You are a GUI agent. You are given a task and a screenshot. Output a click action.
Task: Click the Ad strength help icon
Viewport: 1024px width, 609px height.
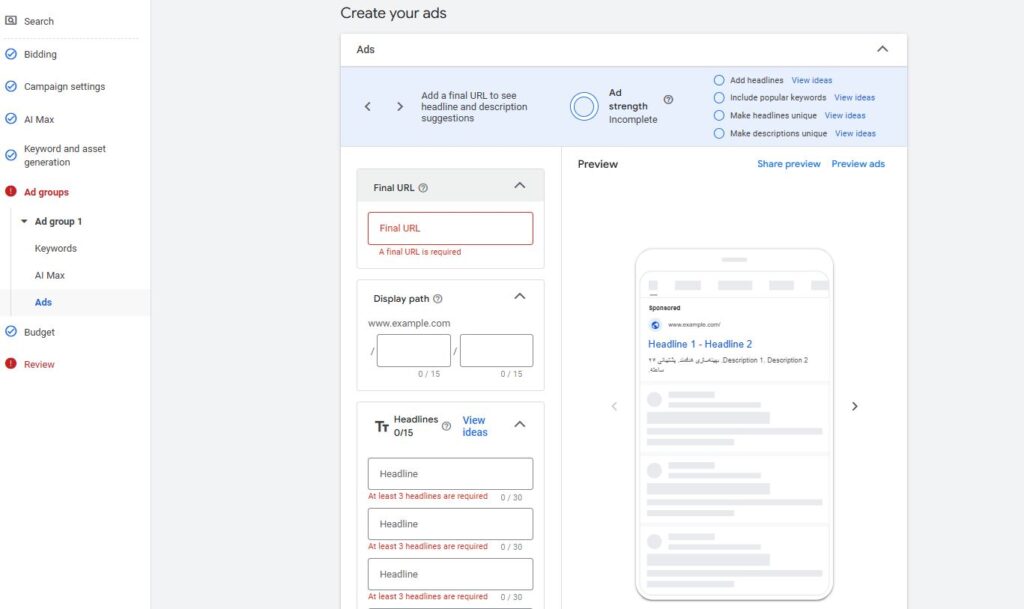[668, 99]
